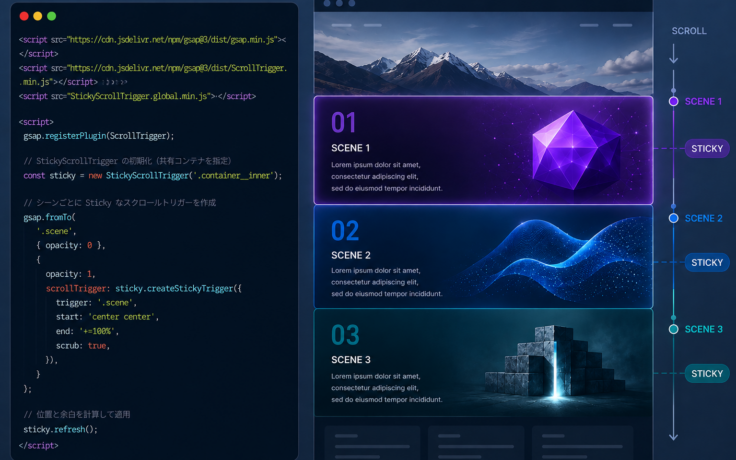Click the glowing stone cubes in Scene 3
Screen dimensions: 736x460
tap(554, 362)
